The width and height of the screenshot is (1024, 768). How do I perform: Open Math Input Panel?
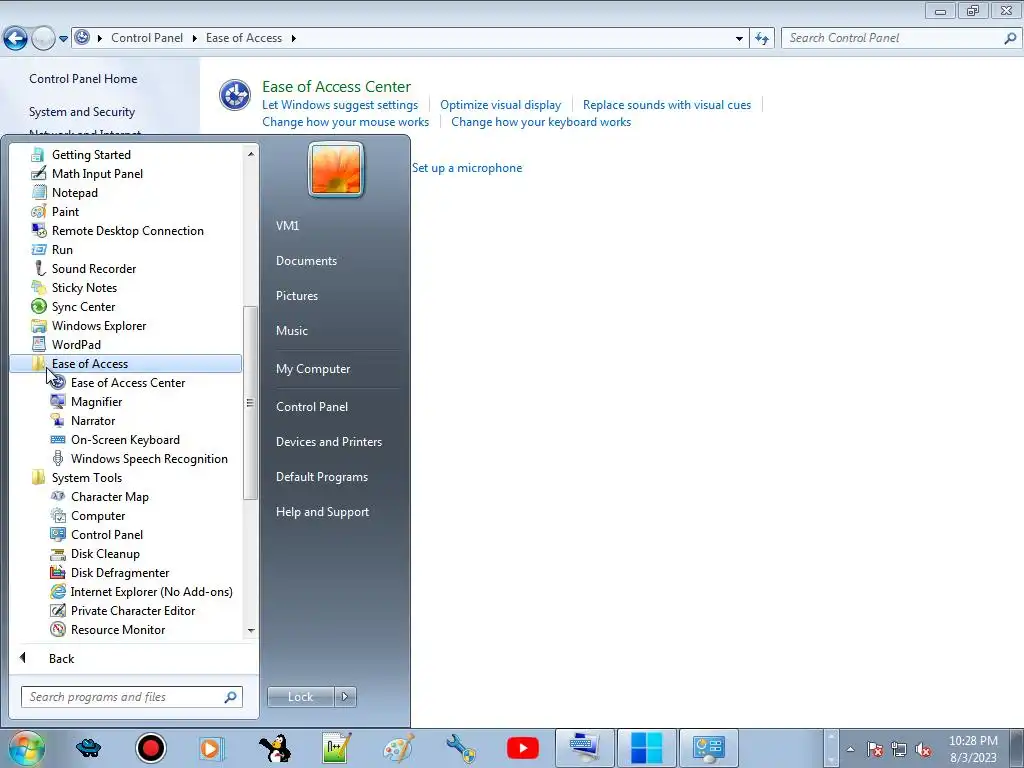[97, 174]
